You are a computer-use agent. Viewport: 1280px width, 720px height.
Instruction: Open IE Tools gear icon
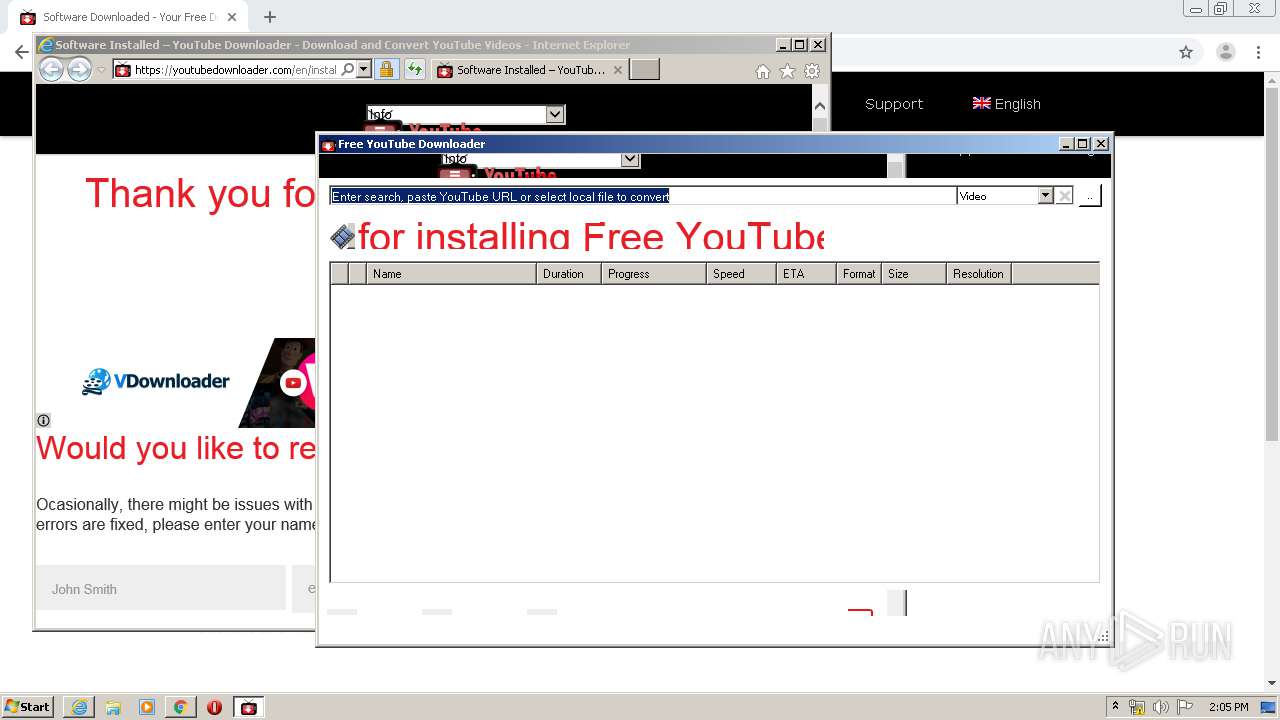tap(812, 71)
